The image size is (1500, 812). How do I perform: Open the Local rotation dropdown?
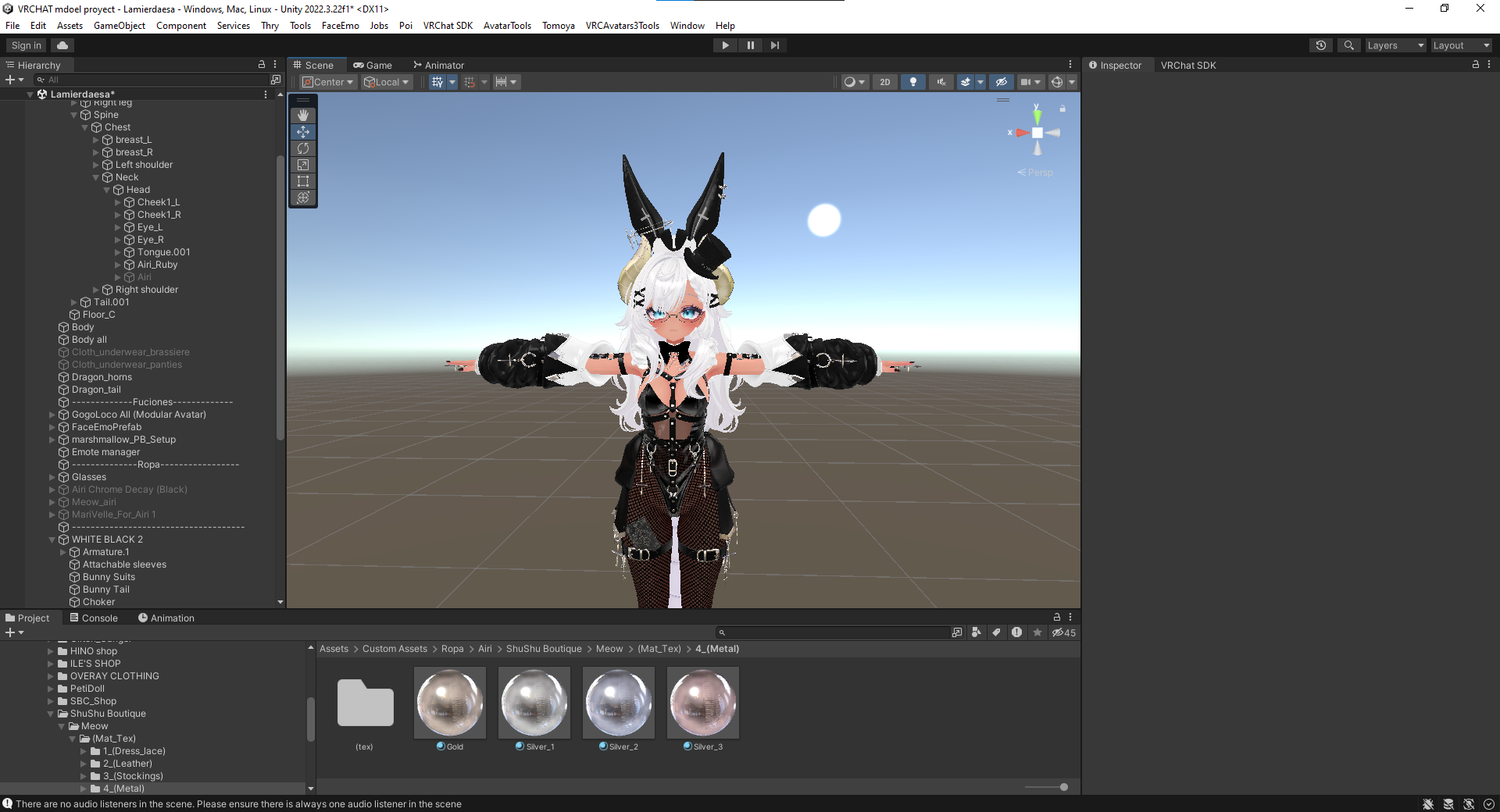pyautogui.click(x=386, y=82)
